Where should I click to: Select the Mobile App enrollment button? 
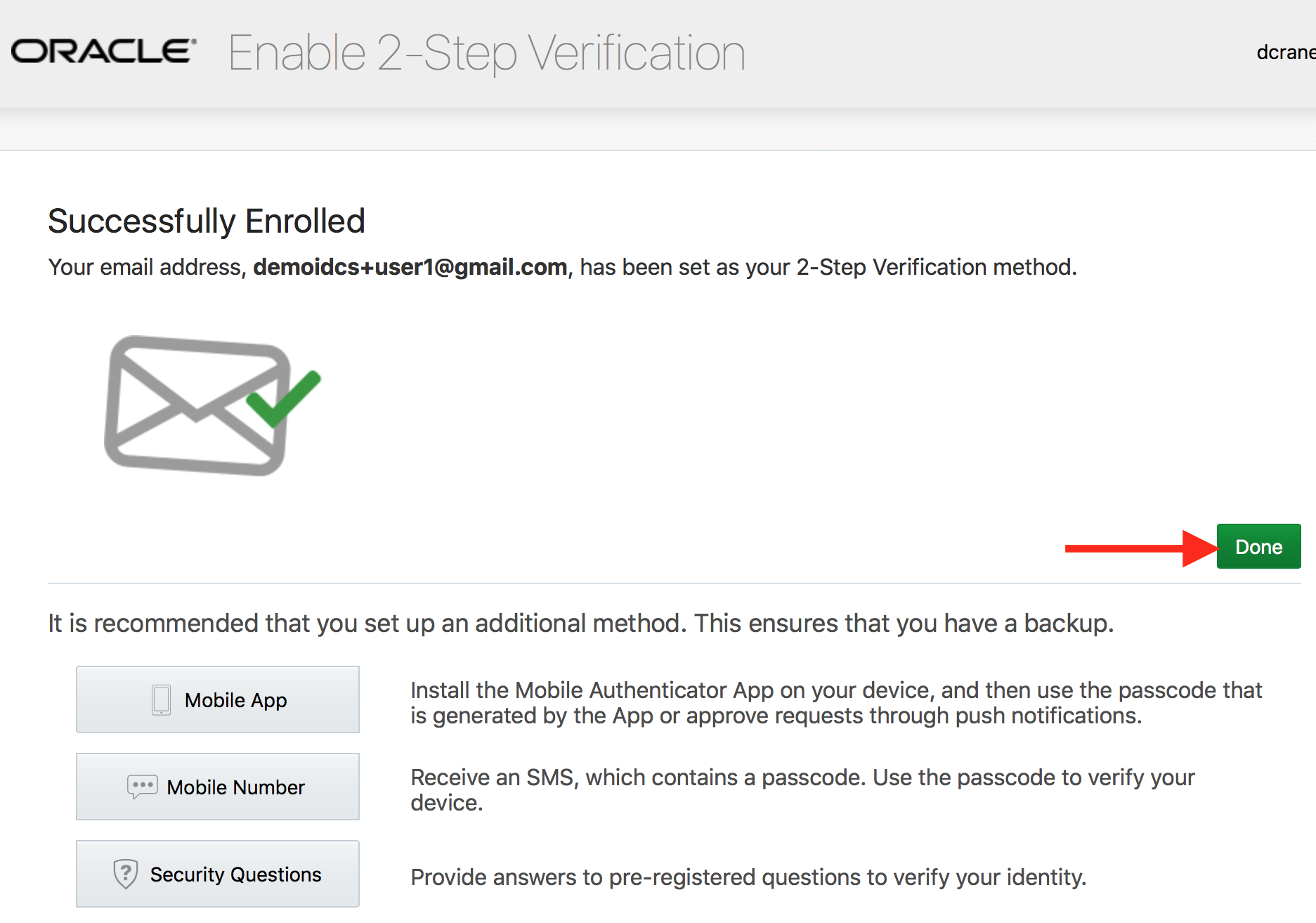(x=218, y=699)
